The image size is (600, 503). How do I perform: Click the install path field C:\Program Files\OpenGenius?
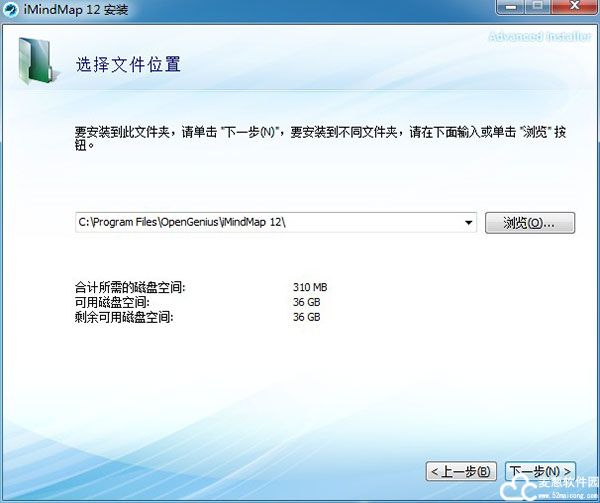point(276,223)
